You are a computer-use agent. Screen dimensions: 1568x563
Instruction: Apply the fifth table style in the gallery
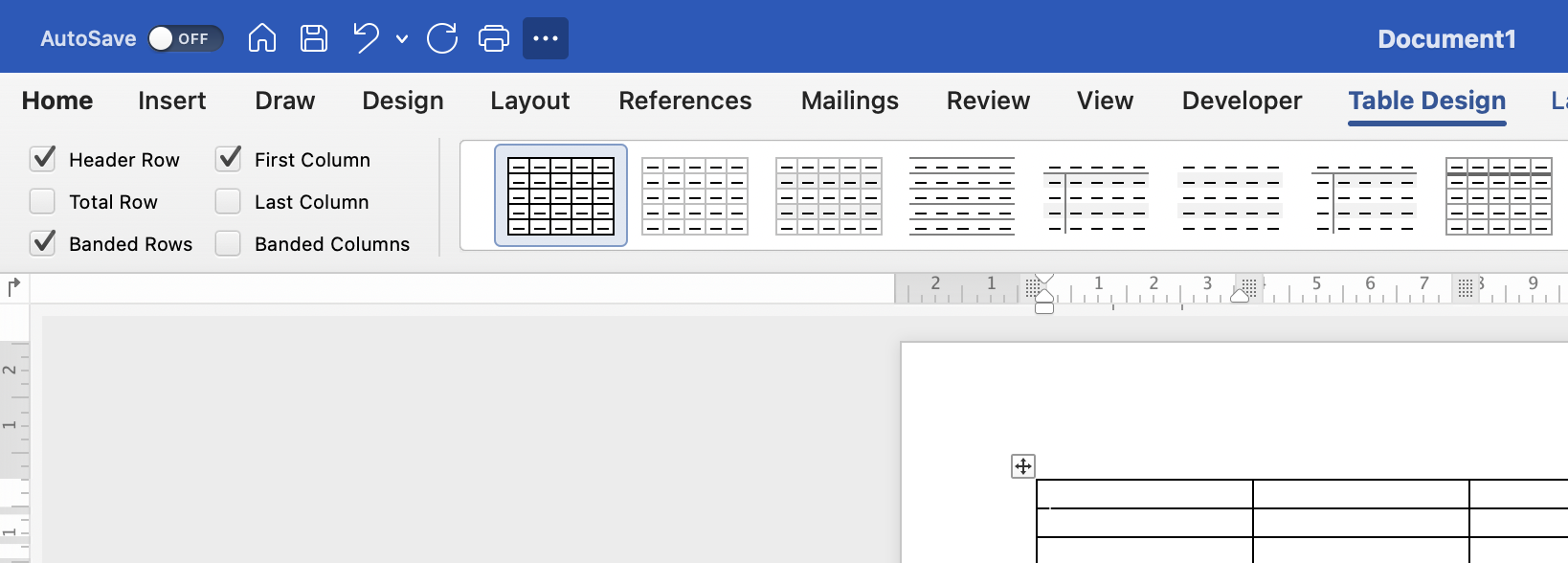coord(1096,198)
